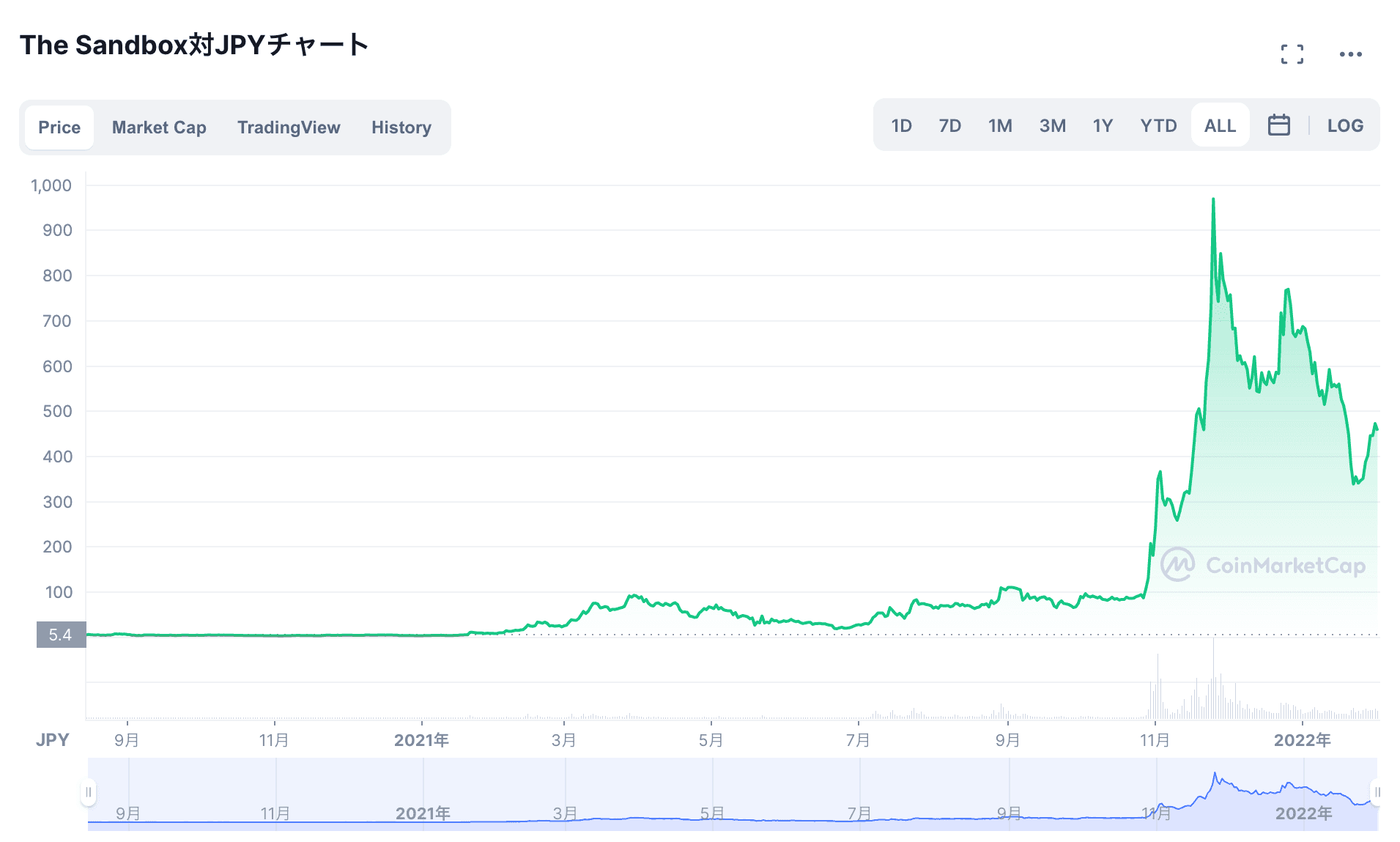This screenshot has height=842, width=1400.
Task: Select the ALL time range
Action: (1220, 126)
